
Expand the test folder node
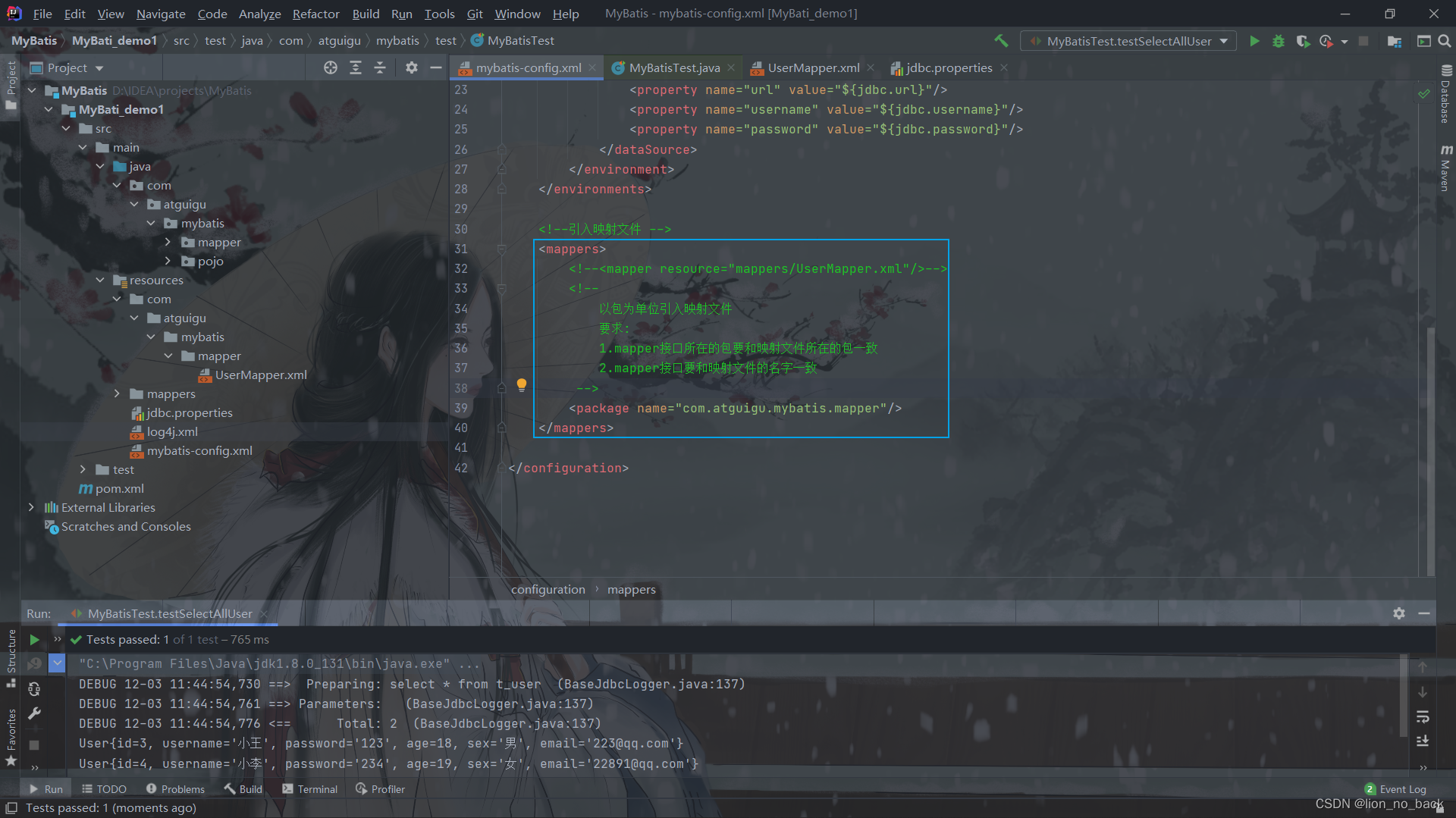[x=83, y=469]
